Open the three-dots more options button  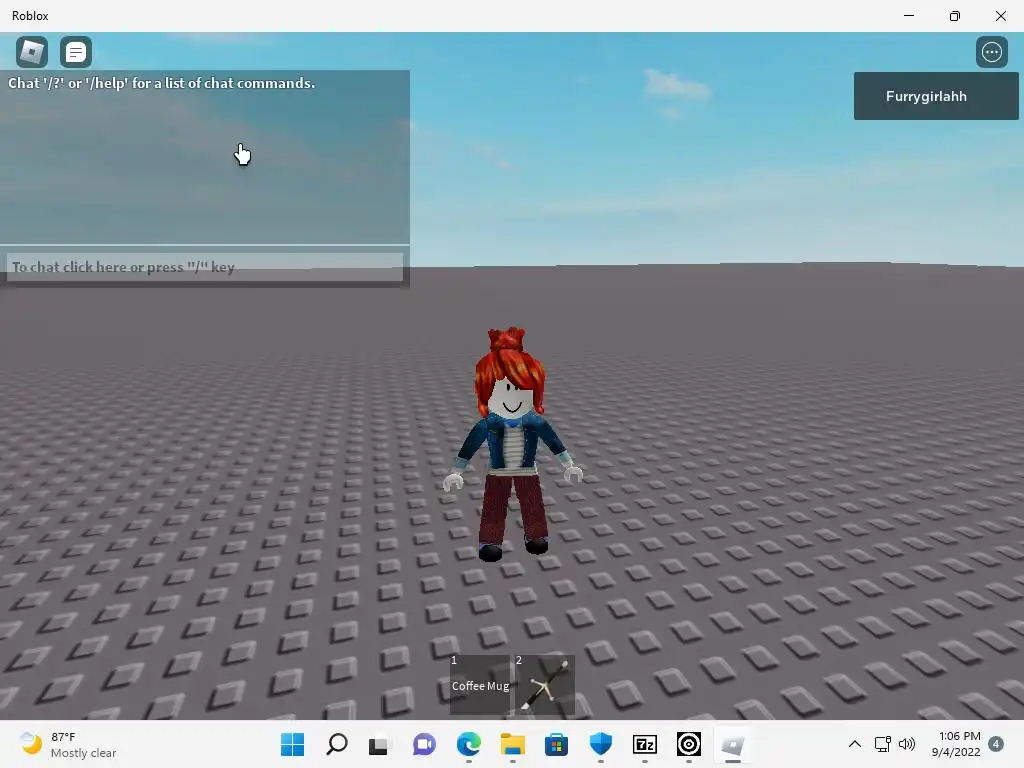click(991, 52)
